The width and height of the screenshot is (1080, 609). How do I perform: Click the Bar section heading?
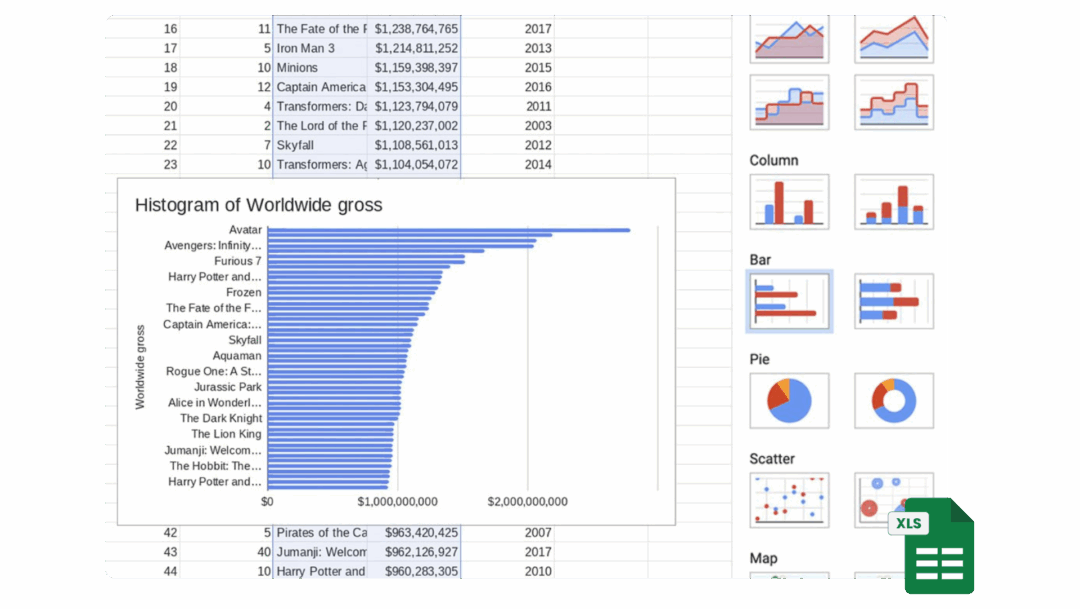(760, 260)
